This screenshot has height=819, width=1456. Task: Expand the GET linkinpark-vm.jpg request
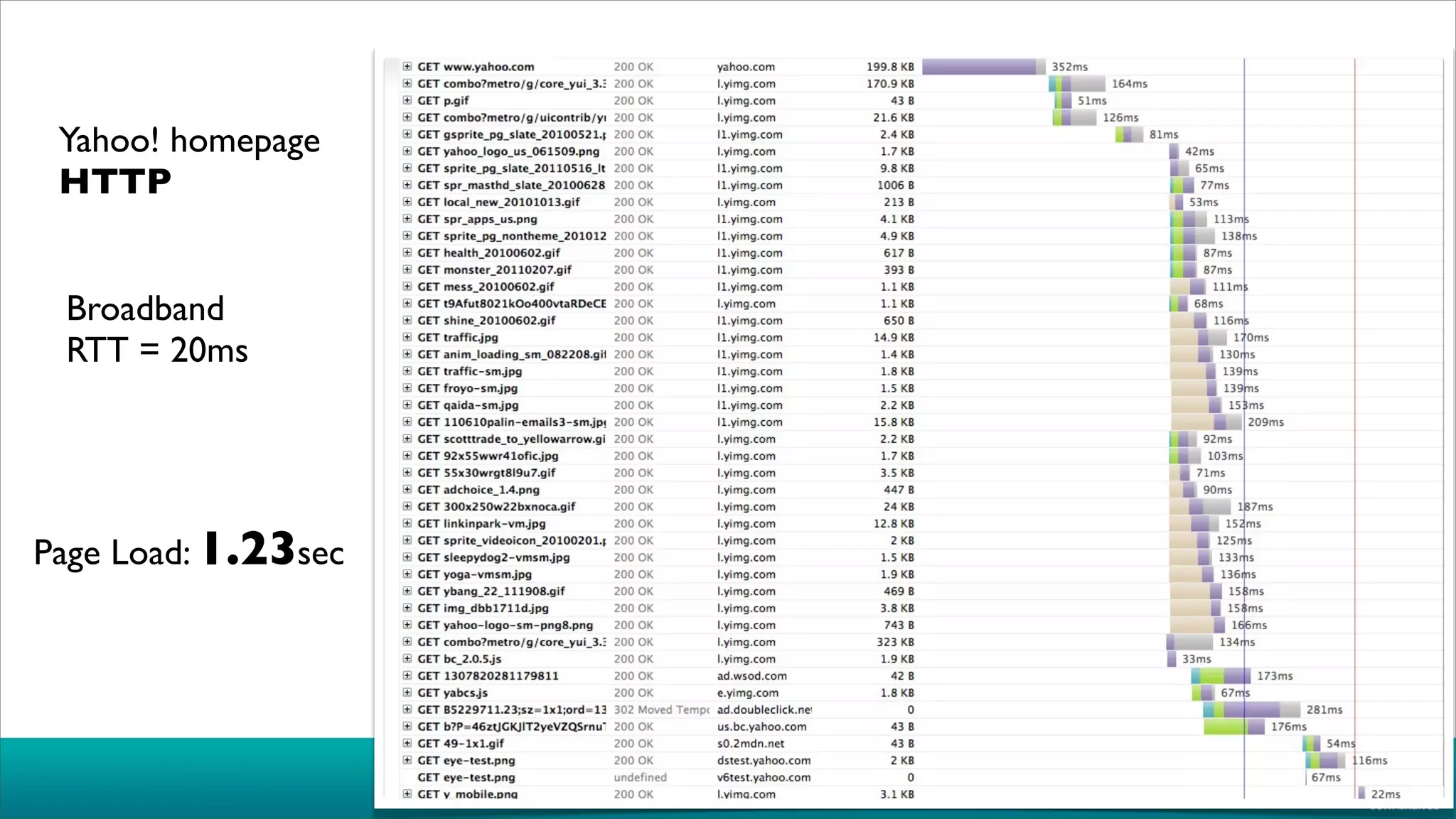(407, 523)
